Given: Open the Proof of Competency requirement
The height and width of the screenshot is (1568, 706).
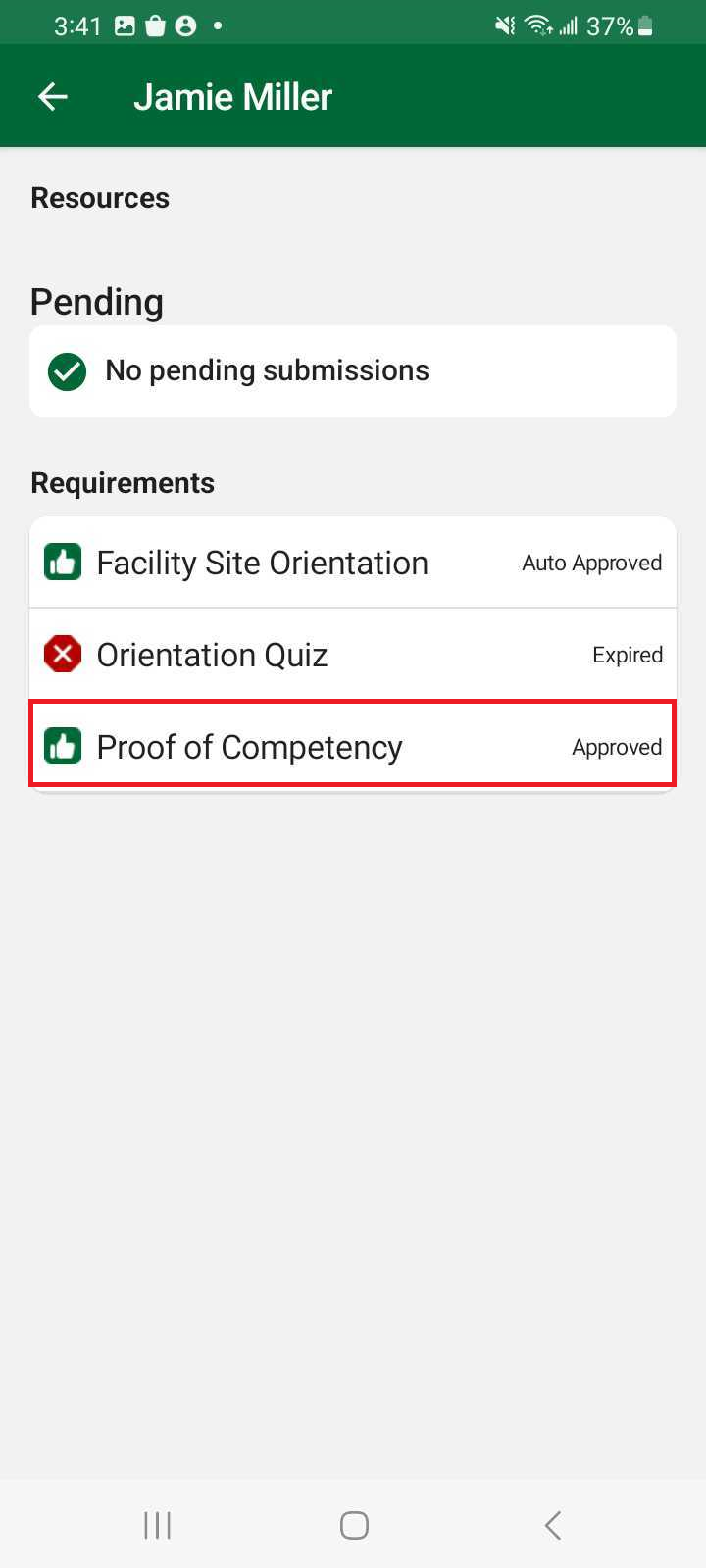Looking at the screenshot, I should coord(249,747).
